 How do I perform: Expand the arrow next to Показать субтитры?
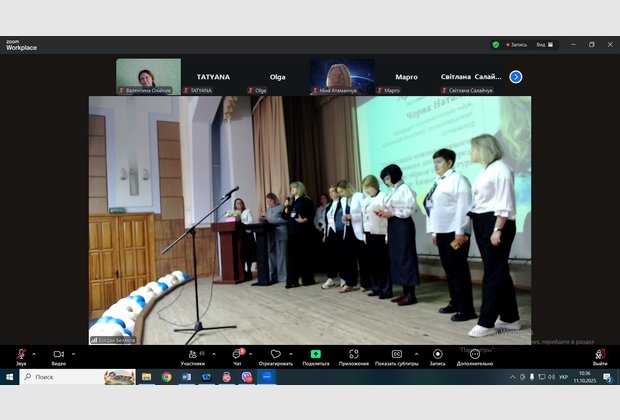click(x=416, y=354)
